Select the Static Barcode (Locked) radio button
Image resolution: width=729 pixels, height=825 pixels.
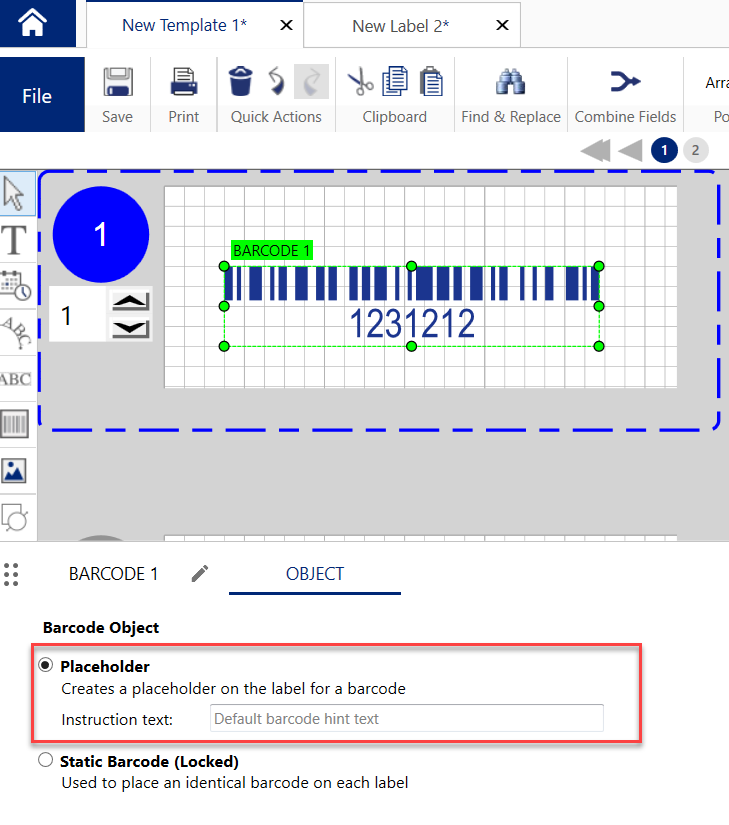click(x=46, y=760)
